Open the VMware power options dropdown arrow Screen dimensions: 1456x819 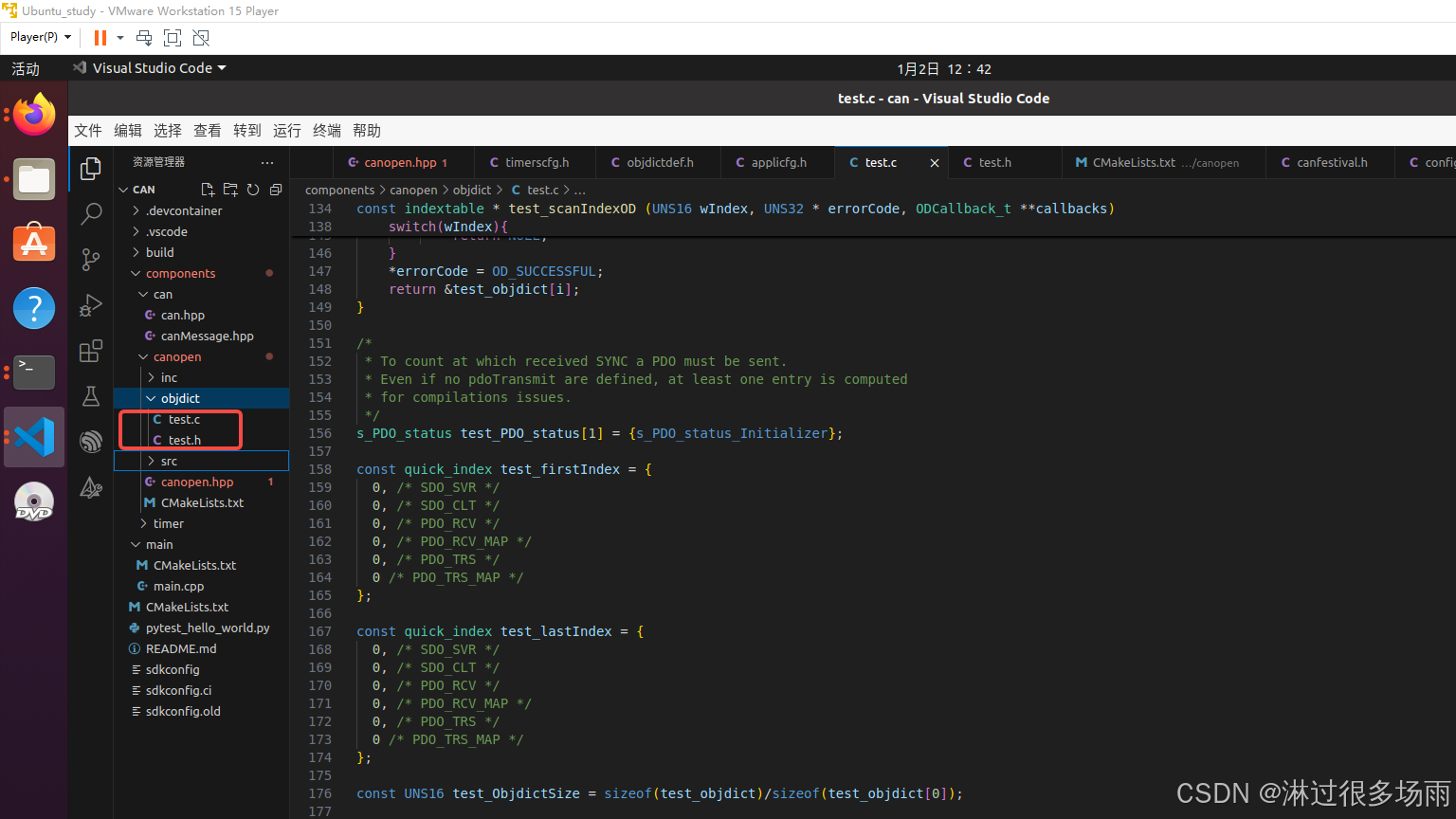point(120,38)
